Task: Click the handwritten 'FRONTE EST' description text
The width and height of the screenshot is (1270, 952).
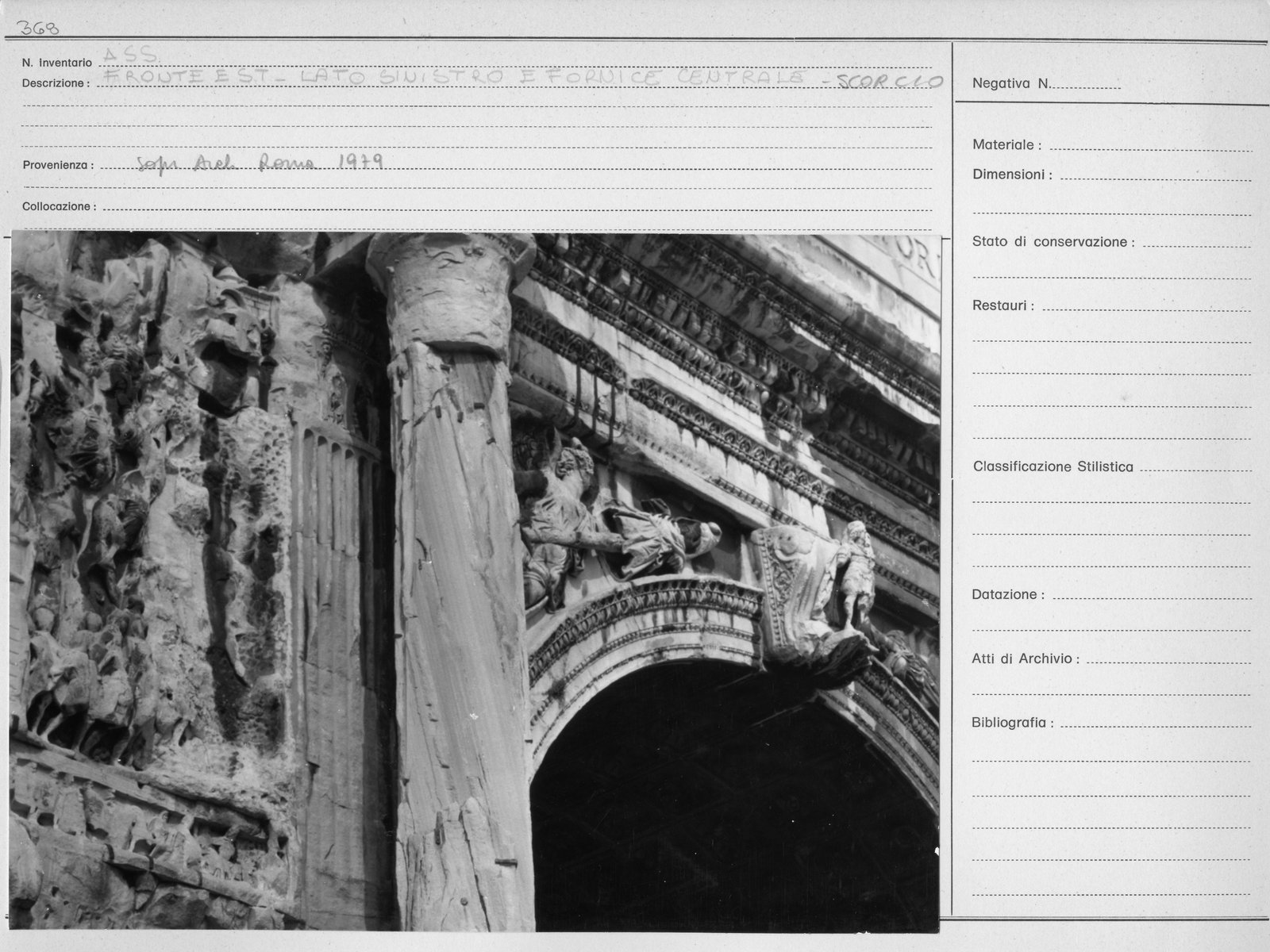Action: point(187,77)
